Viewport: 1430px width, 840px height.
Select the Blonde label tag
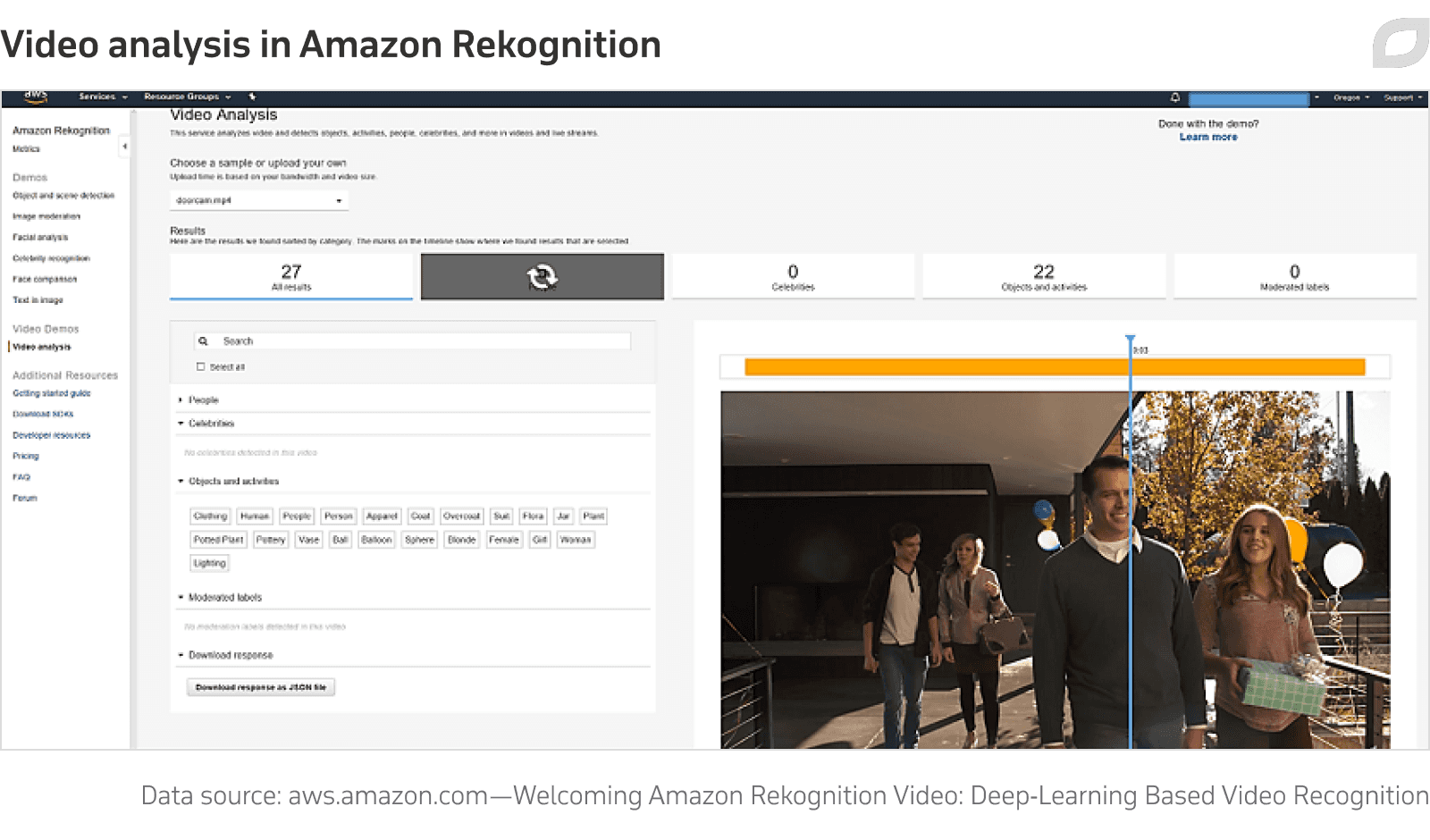tap(462, 540)
